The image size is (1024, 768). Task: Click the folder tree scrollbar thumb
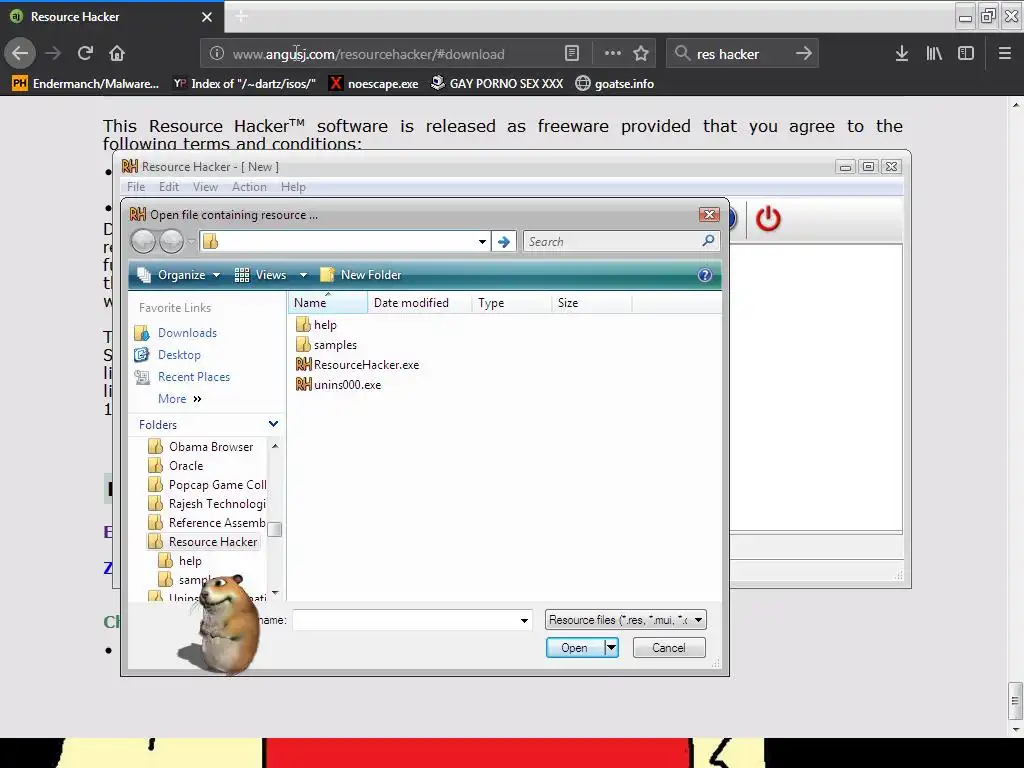point(275,530)
